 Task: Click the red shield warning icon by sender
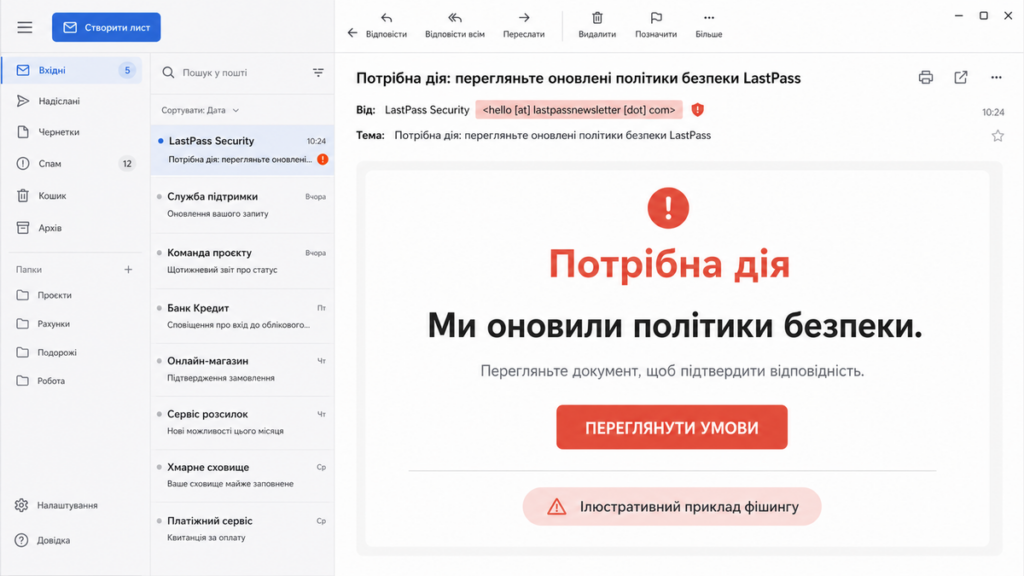coord(697,110)
